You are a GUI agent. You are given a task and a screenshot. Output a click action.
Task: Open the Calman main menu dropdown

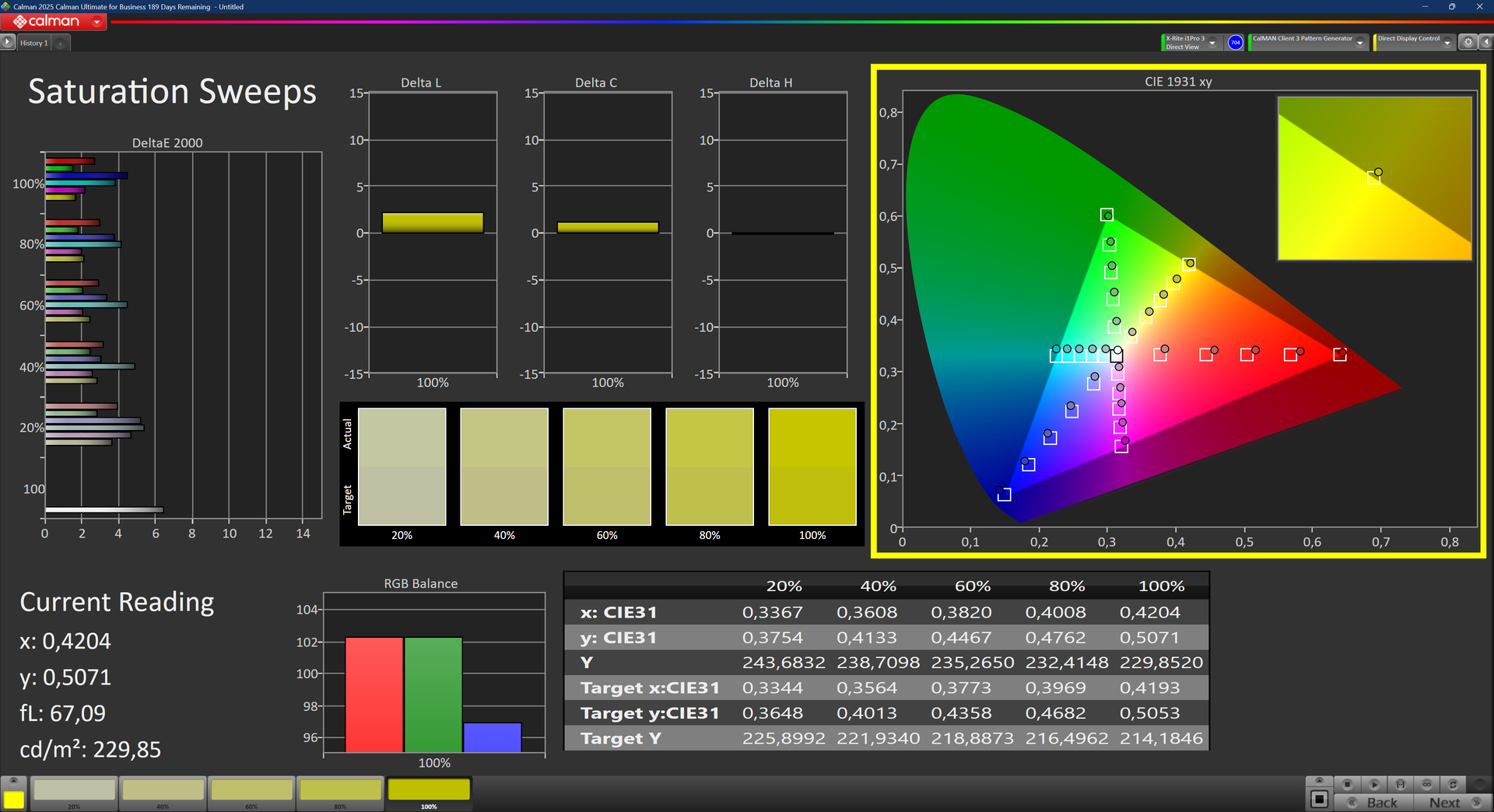click(x=96, y=22)
